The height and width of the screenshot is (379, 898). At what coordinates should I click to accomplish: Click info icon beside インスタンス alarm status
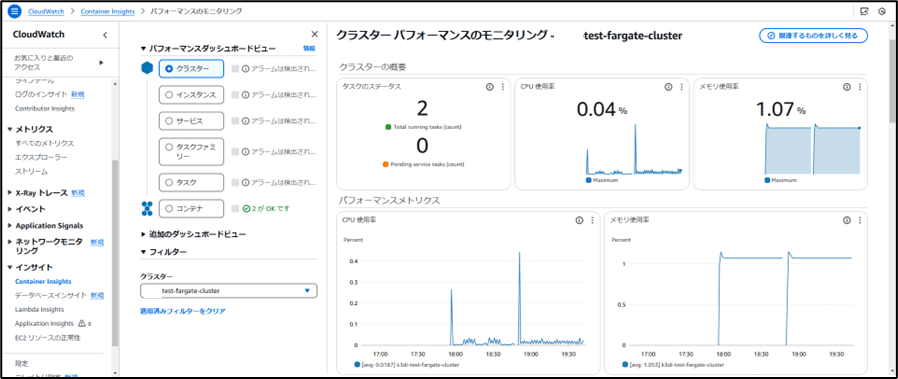coord(245,95)
